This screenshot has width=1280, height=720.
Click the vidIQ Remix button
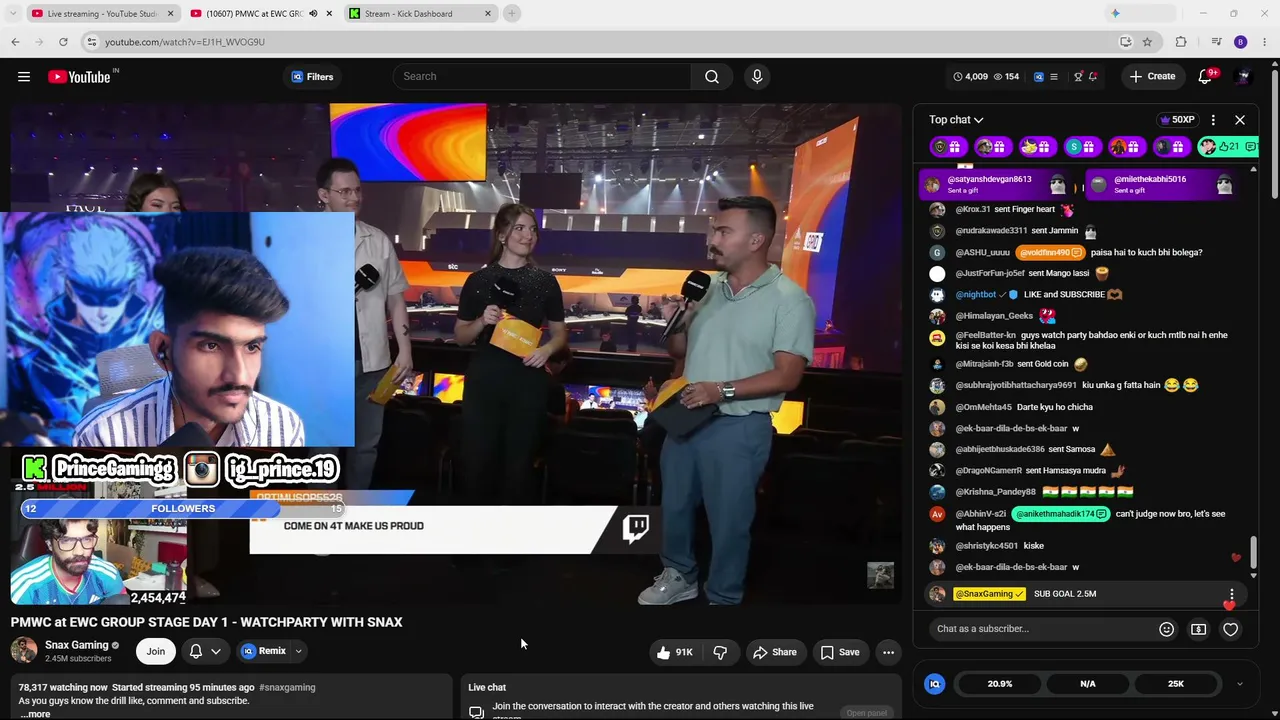[264, 651]
